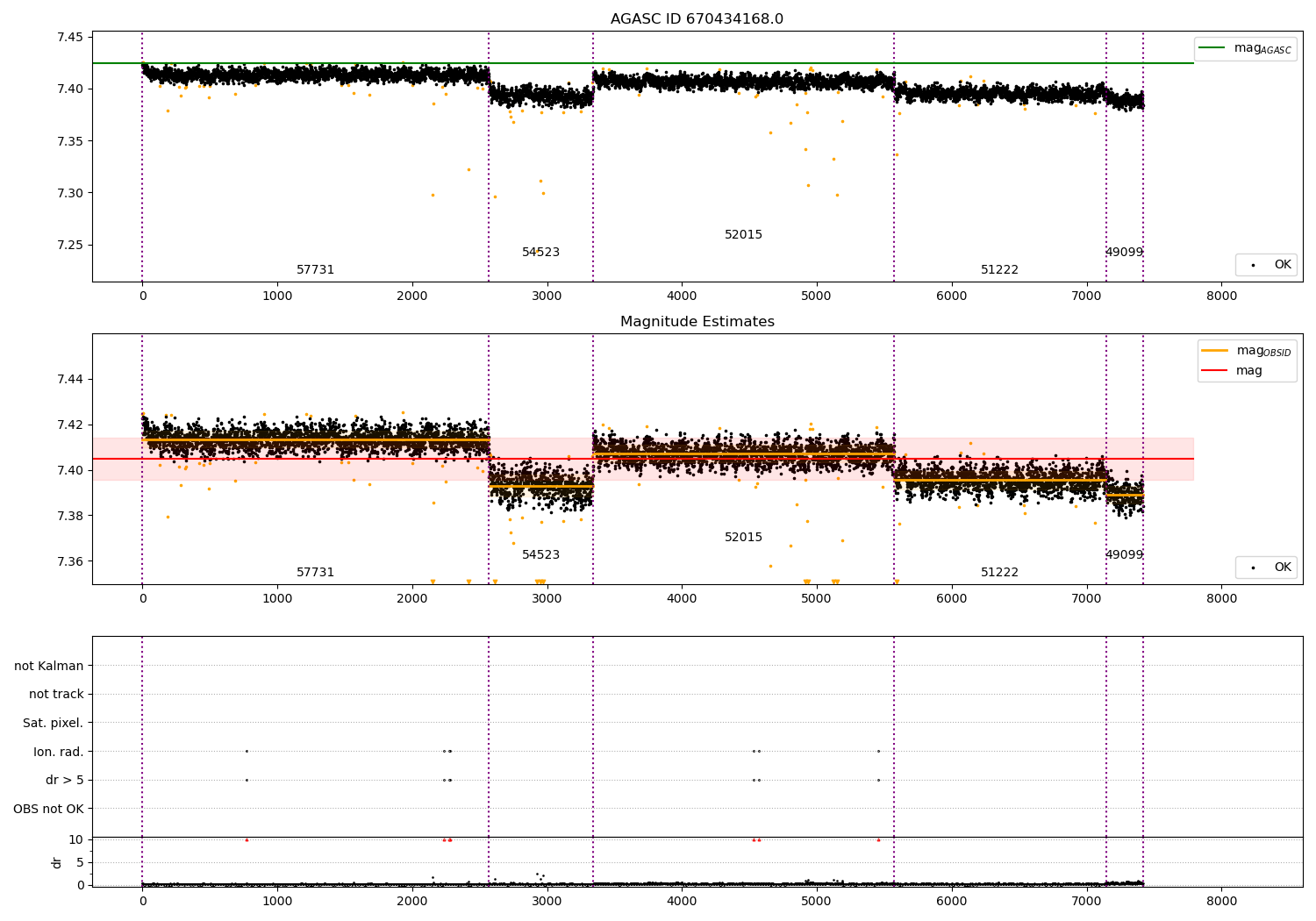Click the horizontal green mag AGASC line

(643, 63)
